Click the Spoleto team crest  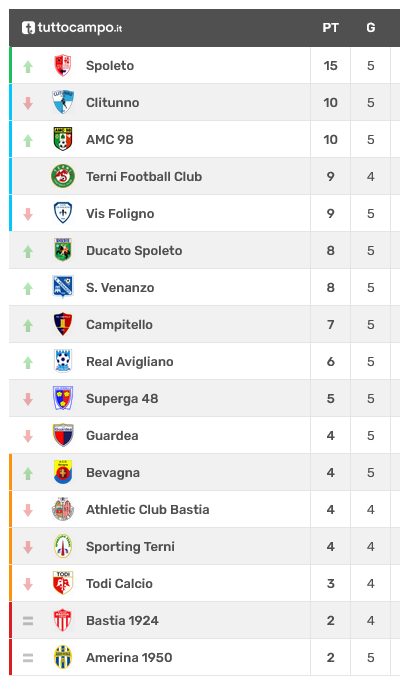click(x=63, y=66)
